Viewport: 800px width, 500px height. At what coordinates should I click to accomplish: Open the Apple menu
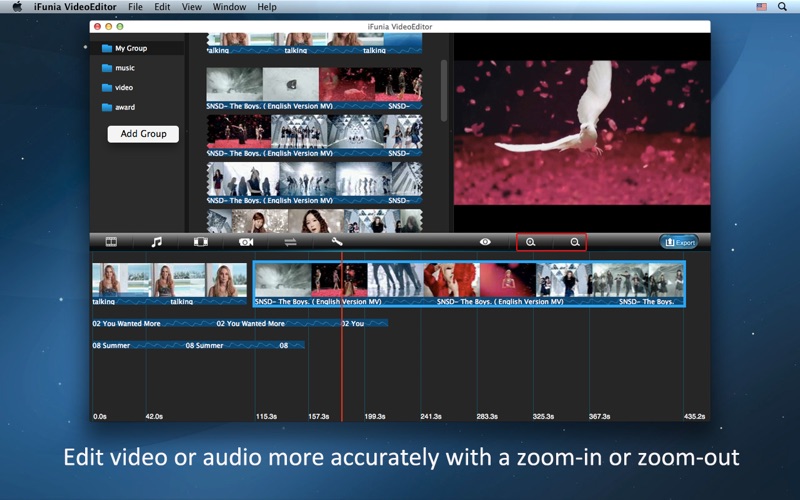click(x=17, y=7)
